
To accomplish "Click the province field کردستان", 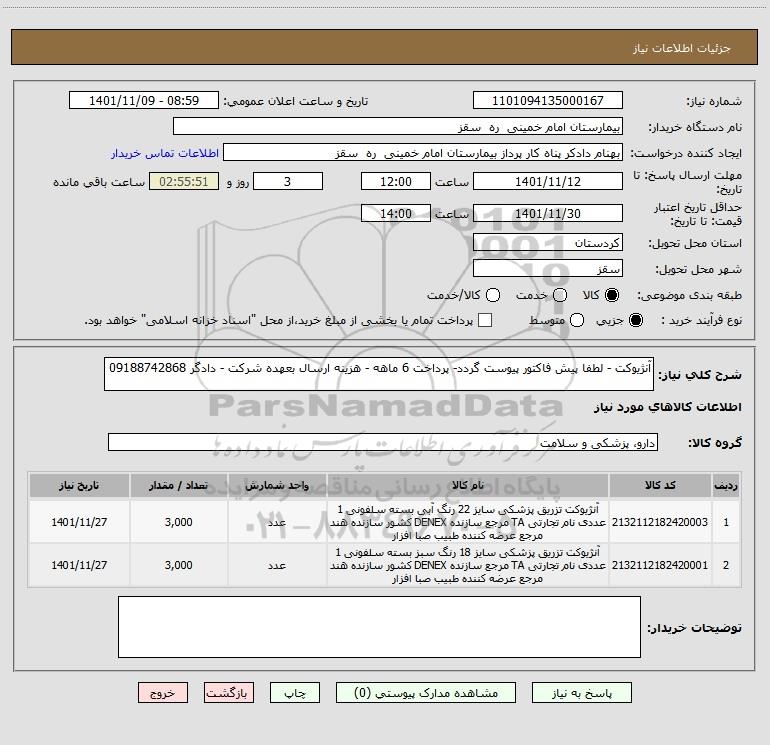I will click(x=548, y=242).
